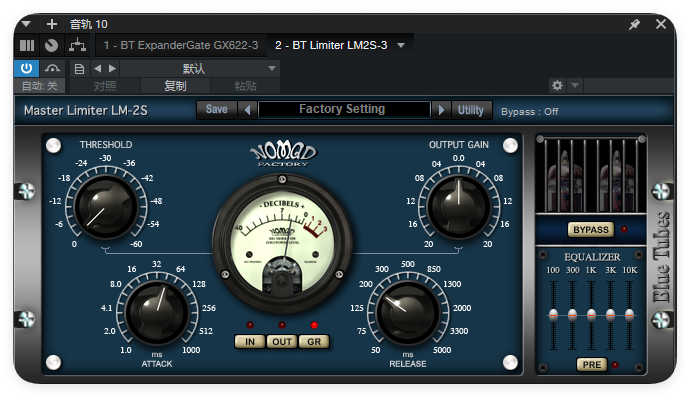The image size is (690, 397).
Task: Click the Nomad Factory logo
Action: [x=283, y=153]
